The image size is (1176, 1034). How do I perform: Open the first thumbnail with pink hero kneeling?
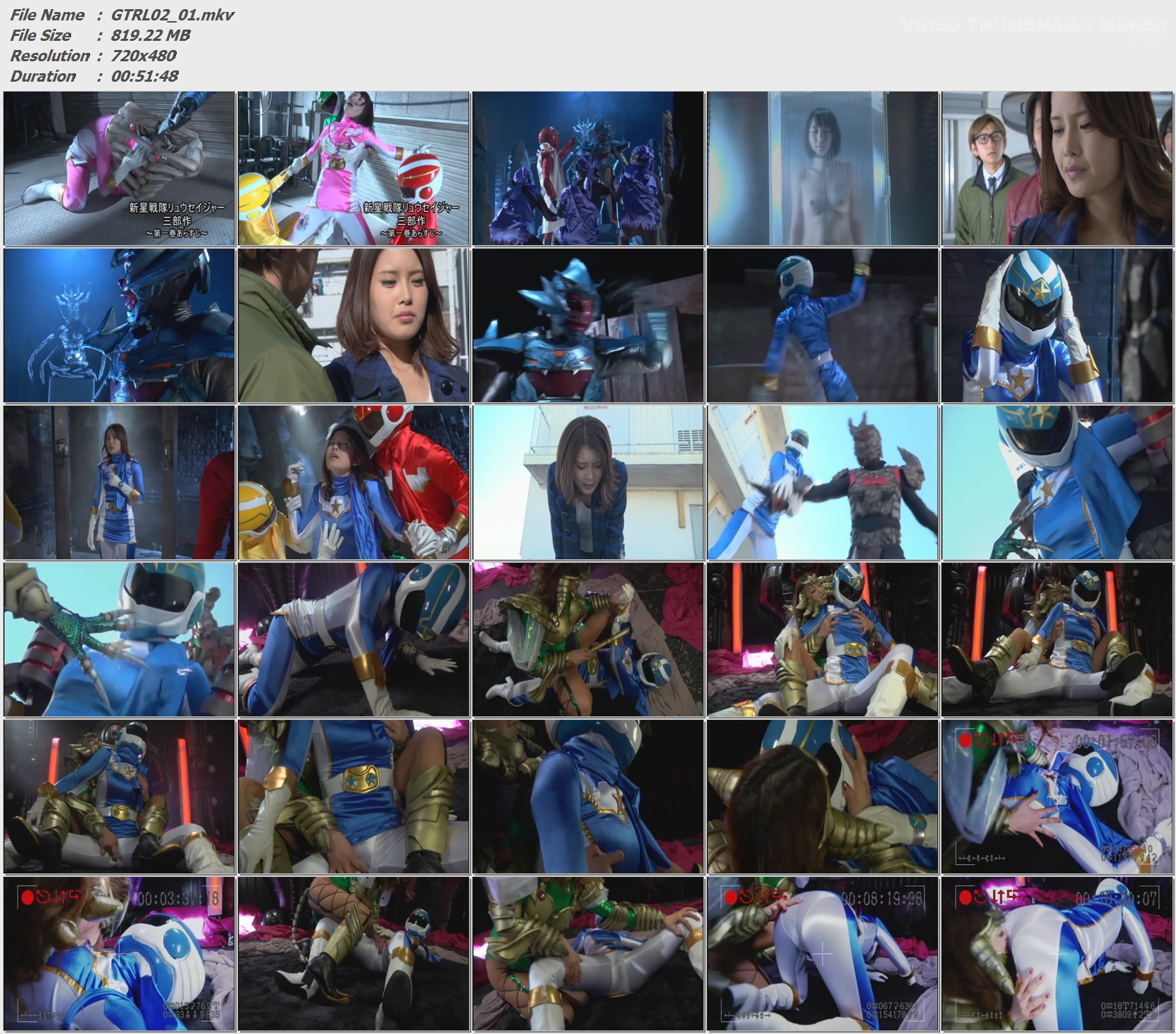(119, 168)
